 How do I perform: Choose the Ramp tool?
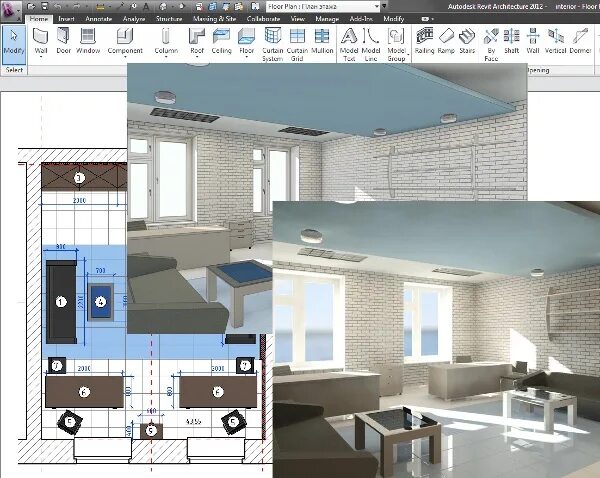pyautogui.click(x=446, y=41)
